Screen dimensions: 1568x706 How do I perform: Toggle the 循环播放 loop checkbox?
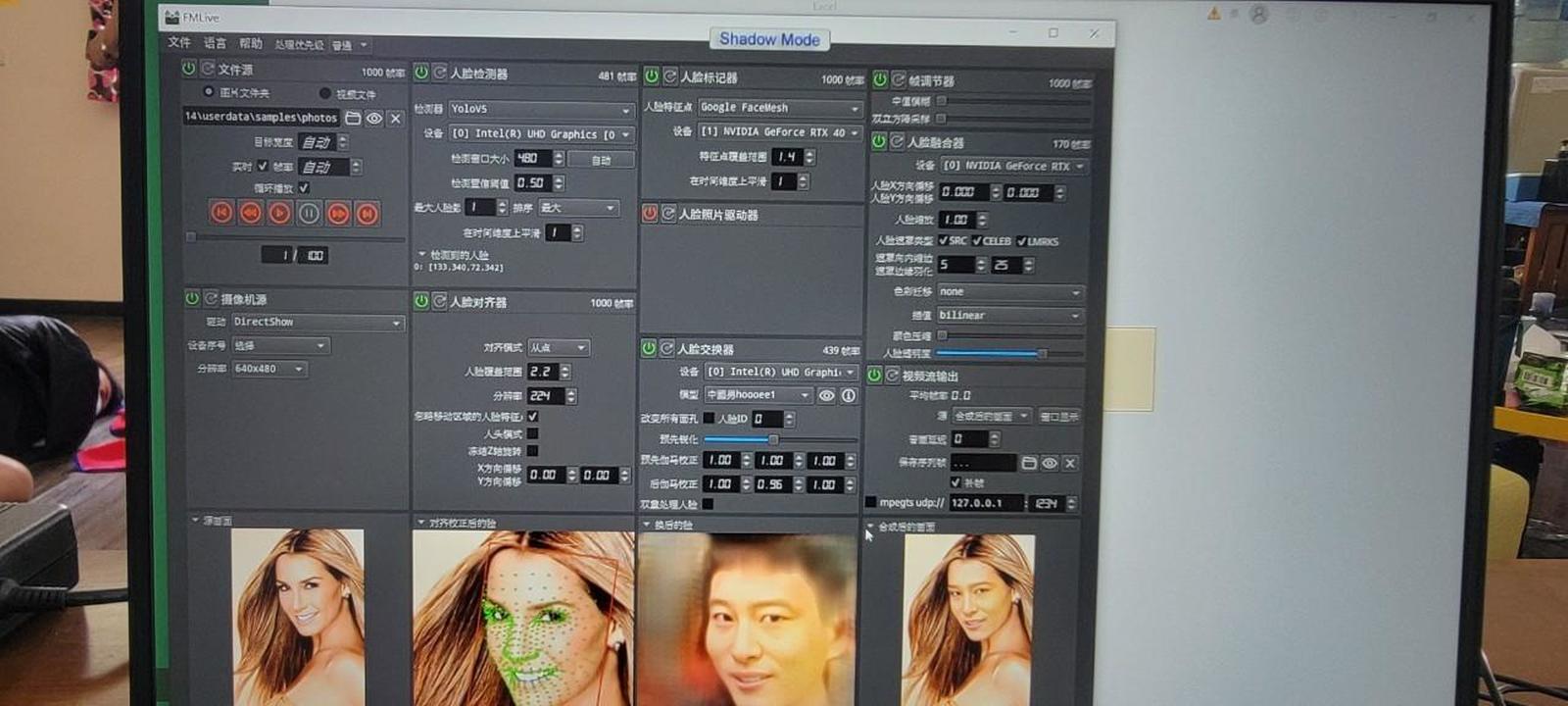(304, 188)
